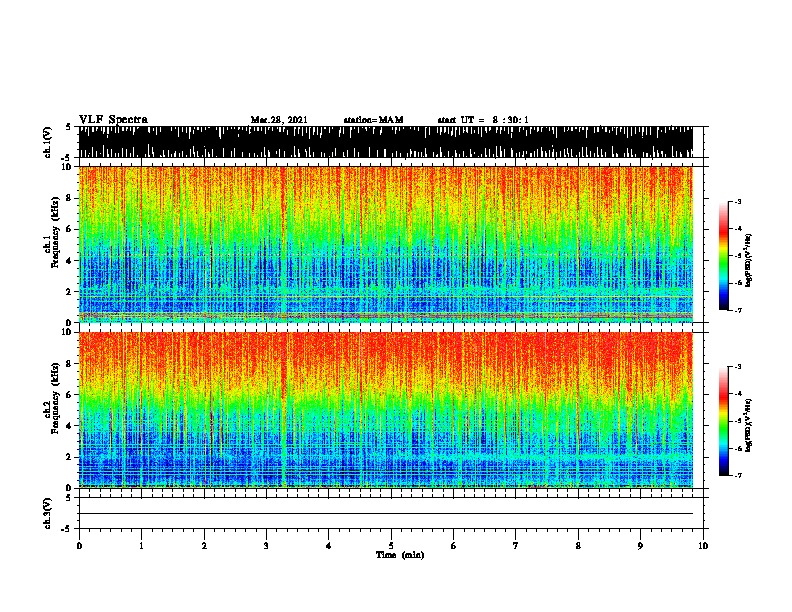
Task: Click the "VLF Spectra" title text
Action: (113, 119)
